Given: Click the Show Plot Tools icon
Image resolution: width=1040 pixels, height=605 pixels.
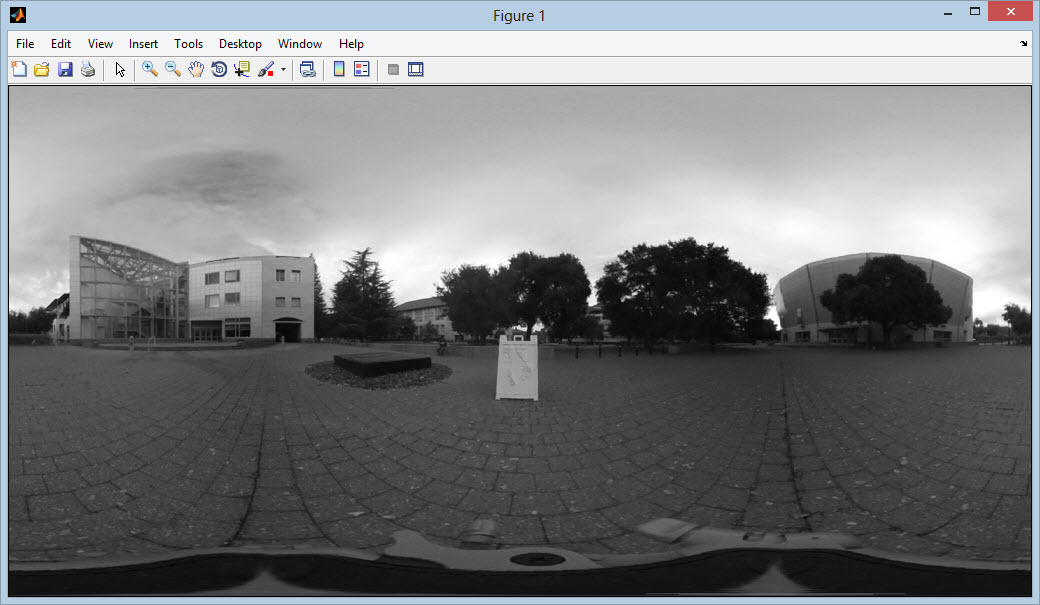Looking at the screenshot, I should click(x=416, y=69).
